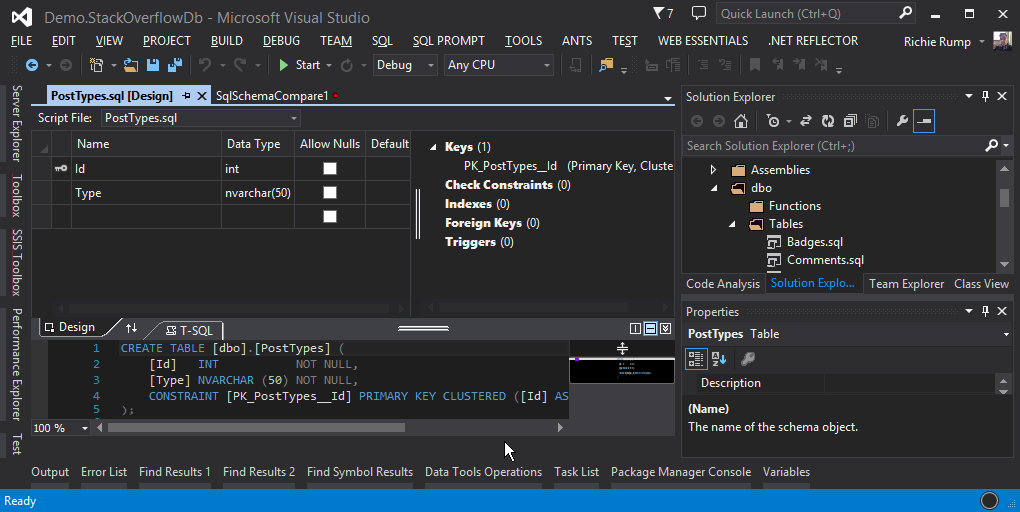This screenshot has width=1020, height=512.
Task: Click the Categorized view icon in Properties
Action: 696,358
